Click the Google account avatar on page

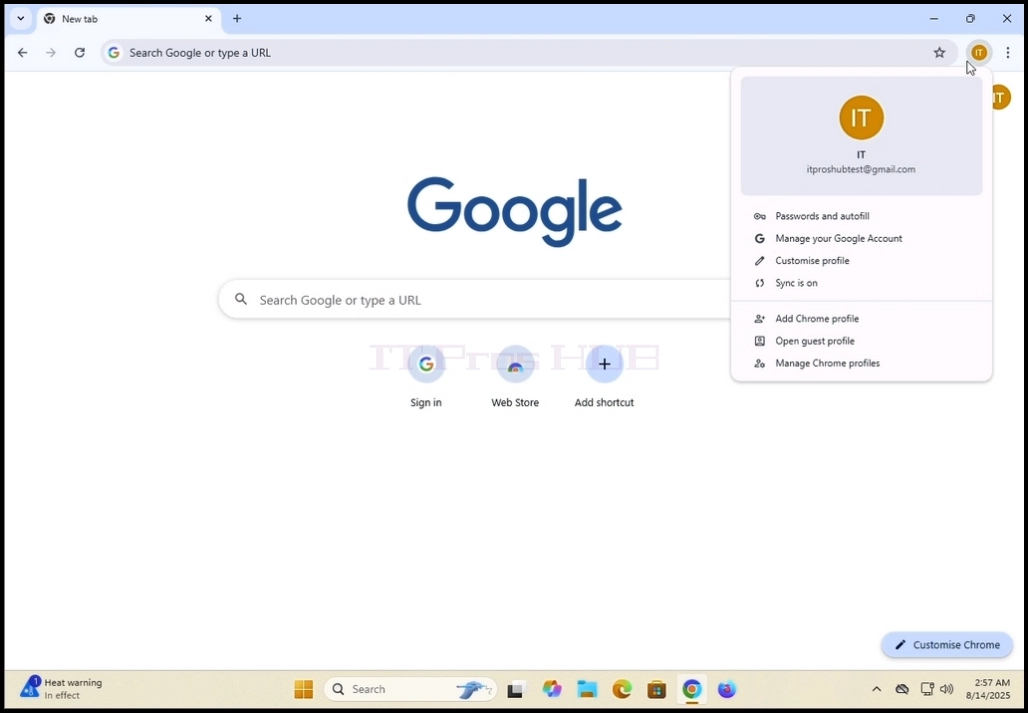pos(1000,98)
